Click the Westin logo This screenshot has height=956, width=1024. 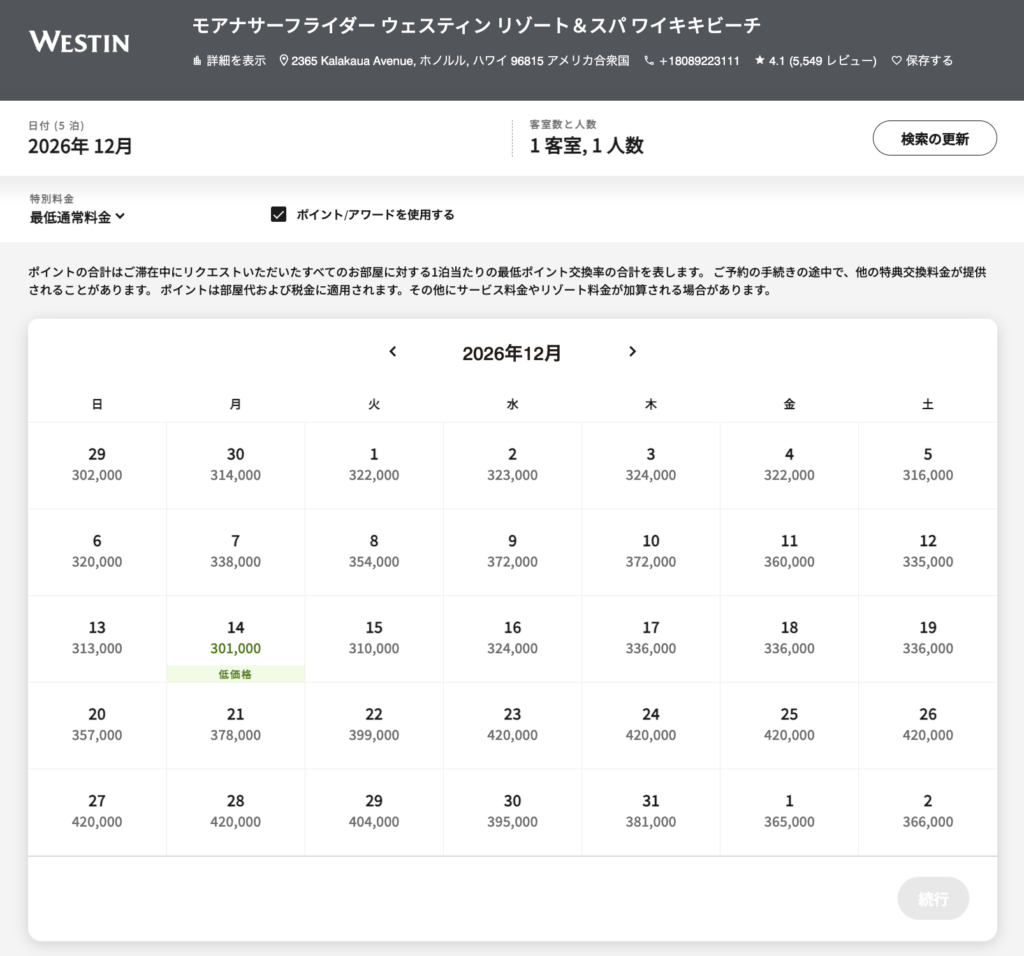(79, 42)
